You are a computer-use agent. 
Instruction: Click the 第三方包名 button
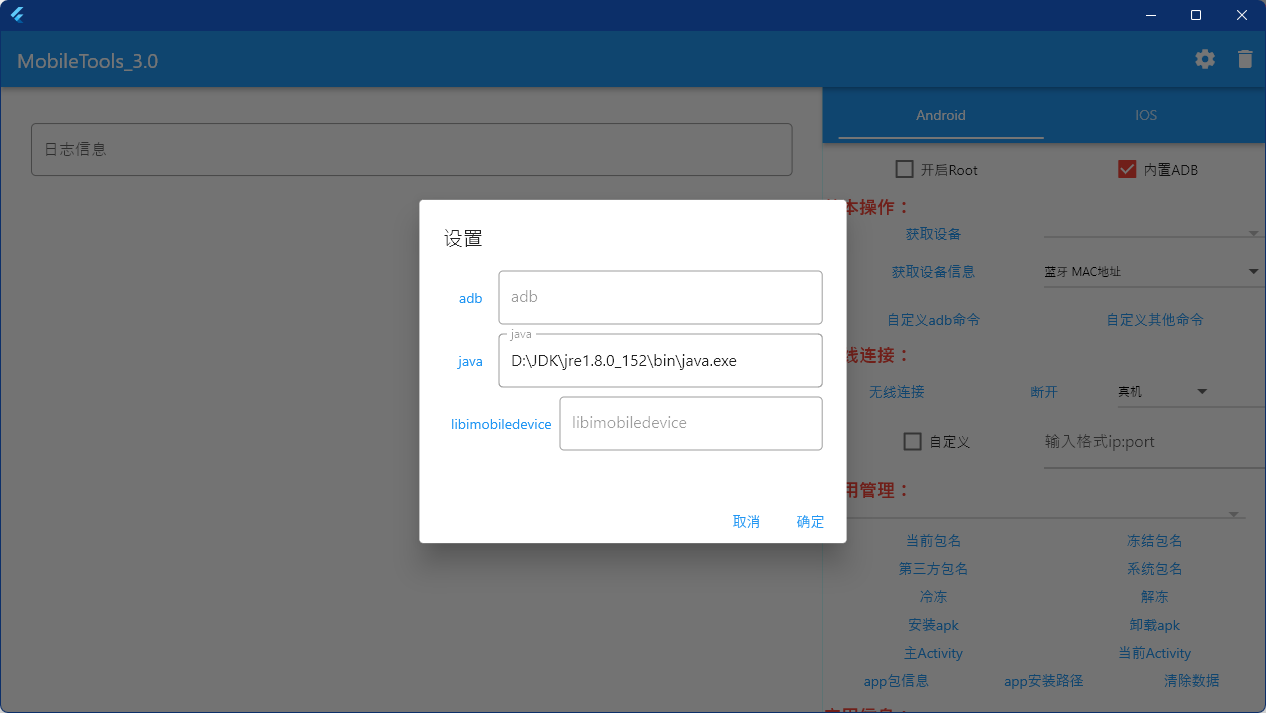click(933, 569)
